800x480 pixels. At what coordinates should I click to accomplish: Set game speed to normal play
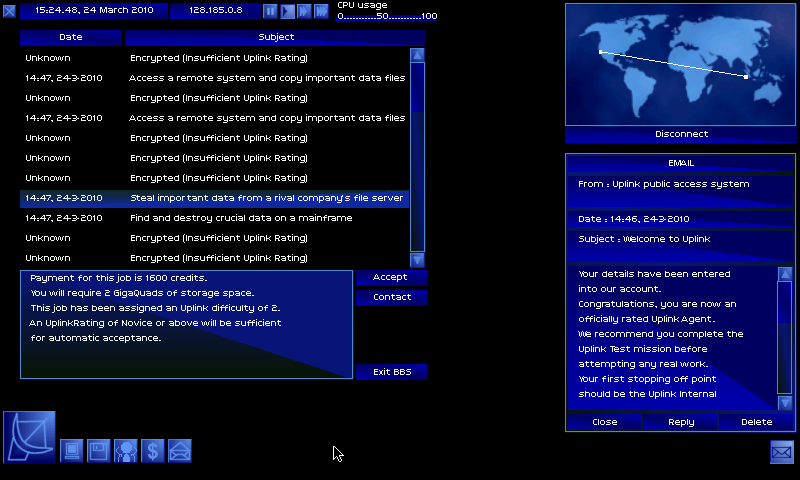tap(287, 11)
